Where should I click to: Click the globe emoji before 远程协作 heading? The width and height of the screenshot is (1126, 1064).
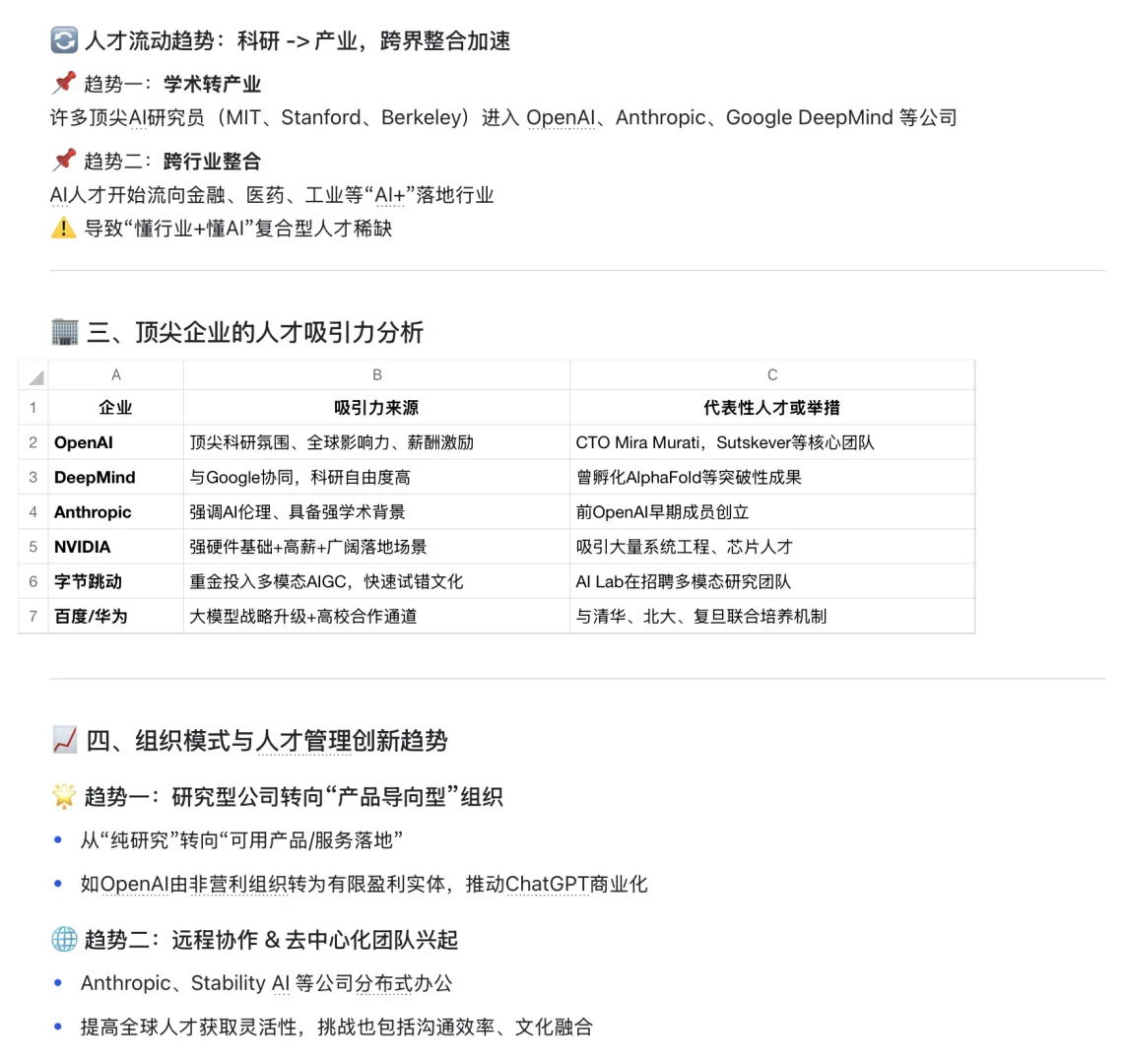(x=64, y=939)
